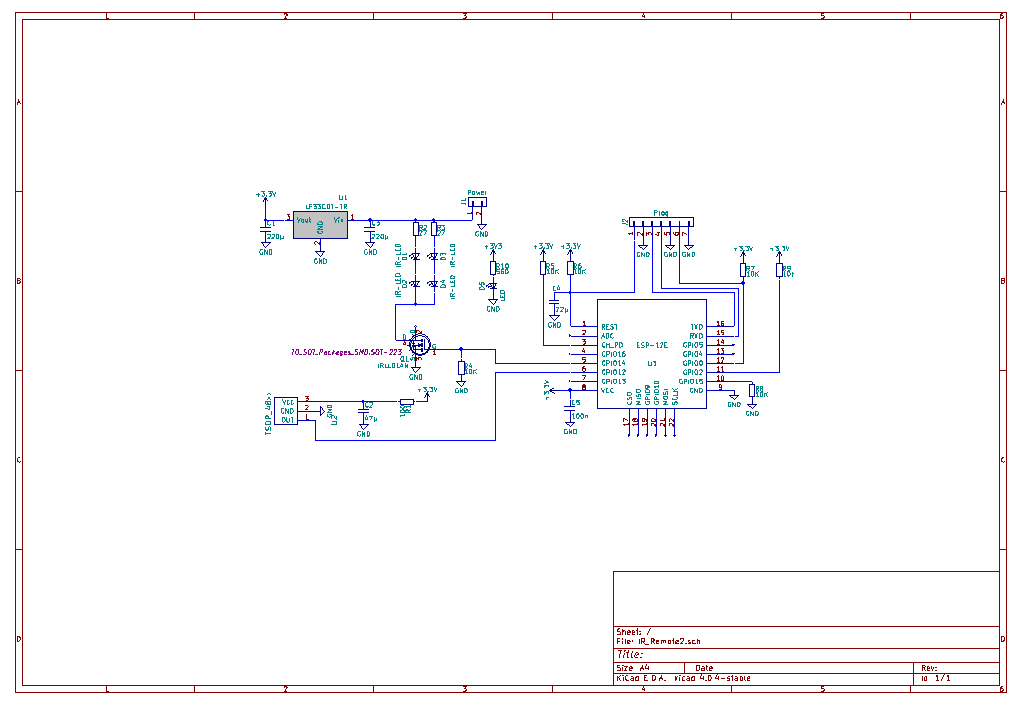
Task: Select the Prog header J2 connector
Action: tap(662, 222)
